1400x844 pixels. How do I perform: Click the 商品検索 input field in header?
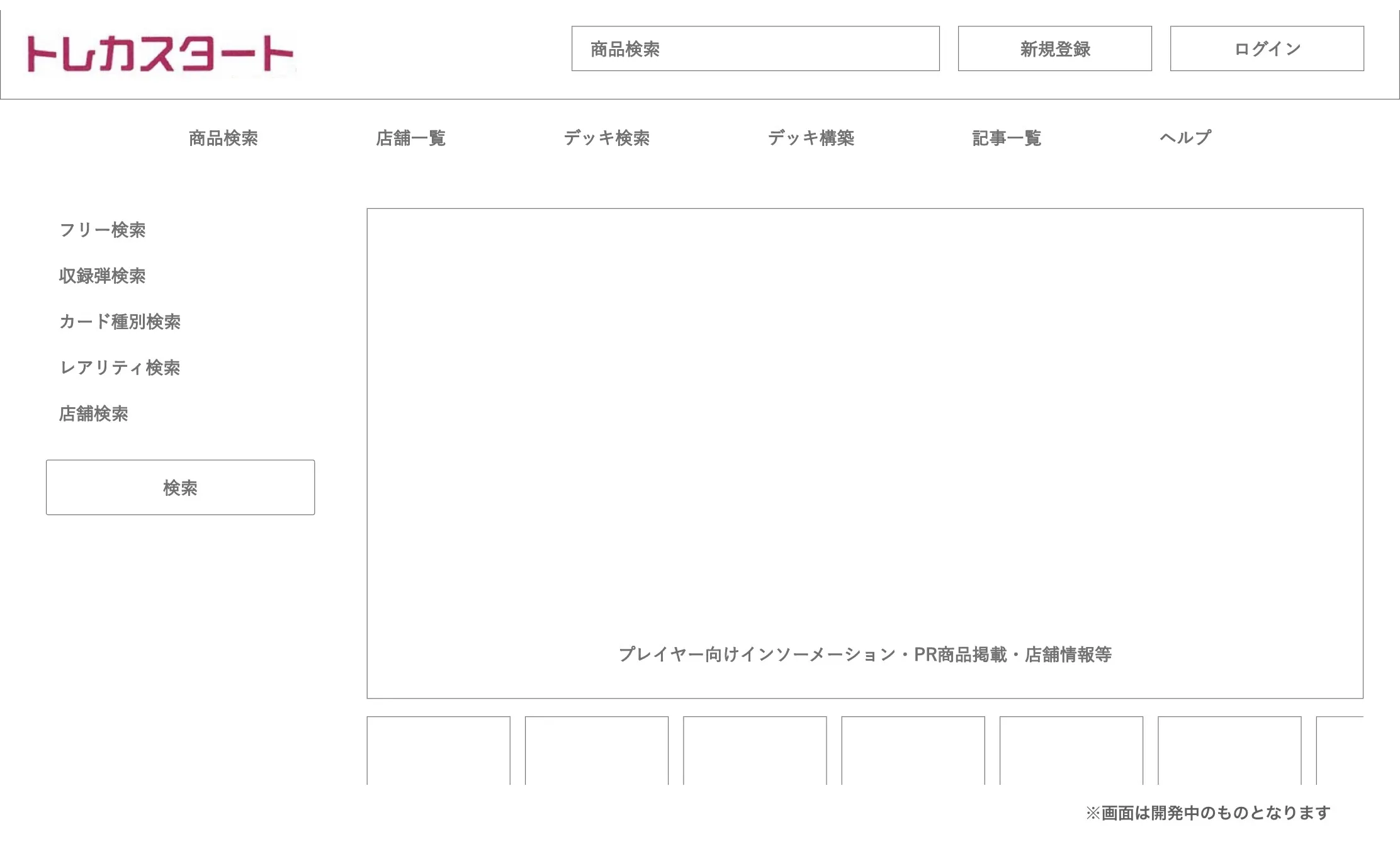(755, 48)
